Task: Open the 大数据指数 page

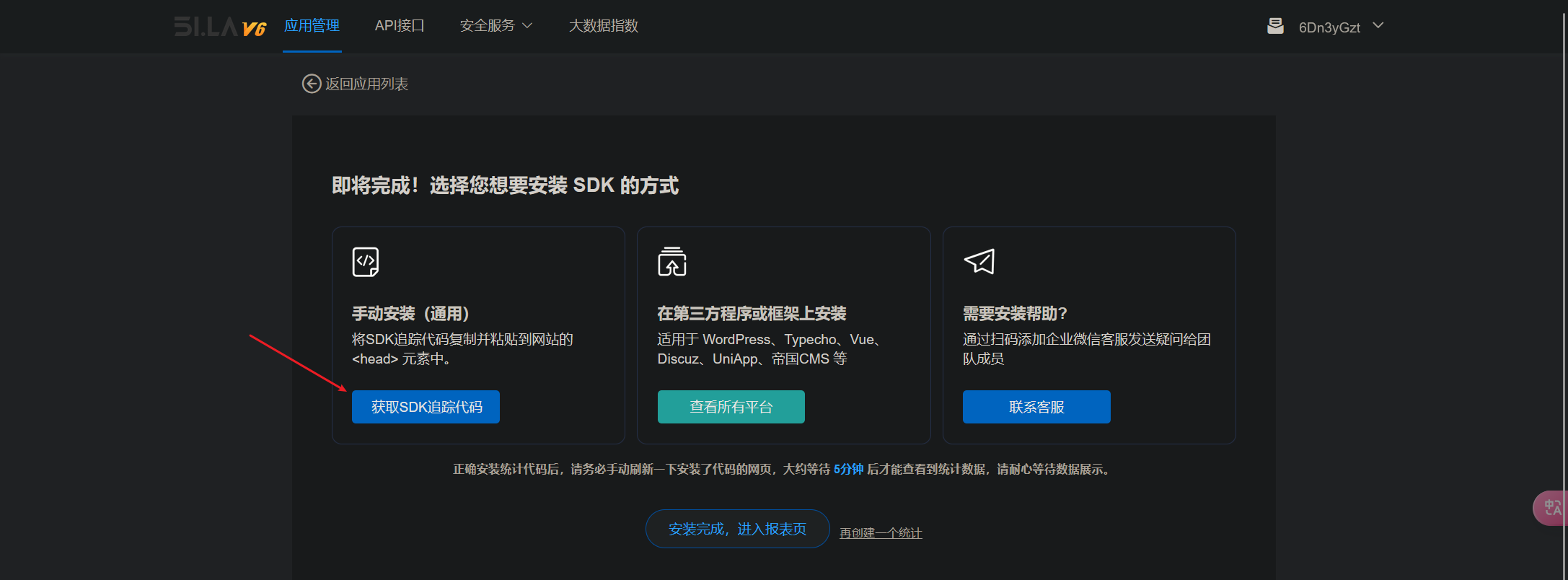Action: 604,26
